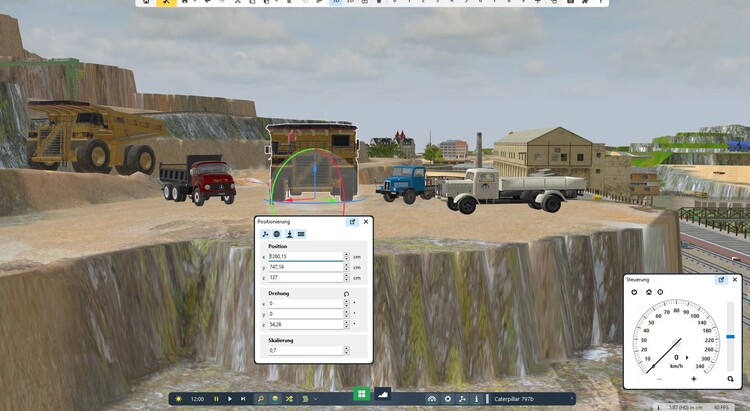
Task: Click the house-shaped icon in Steuerung
Action: [x=649, y=292]
